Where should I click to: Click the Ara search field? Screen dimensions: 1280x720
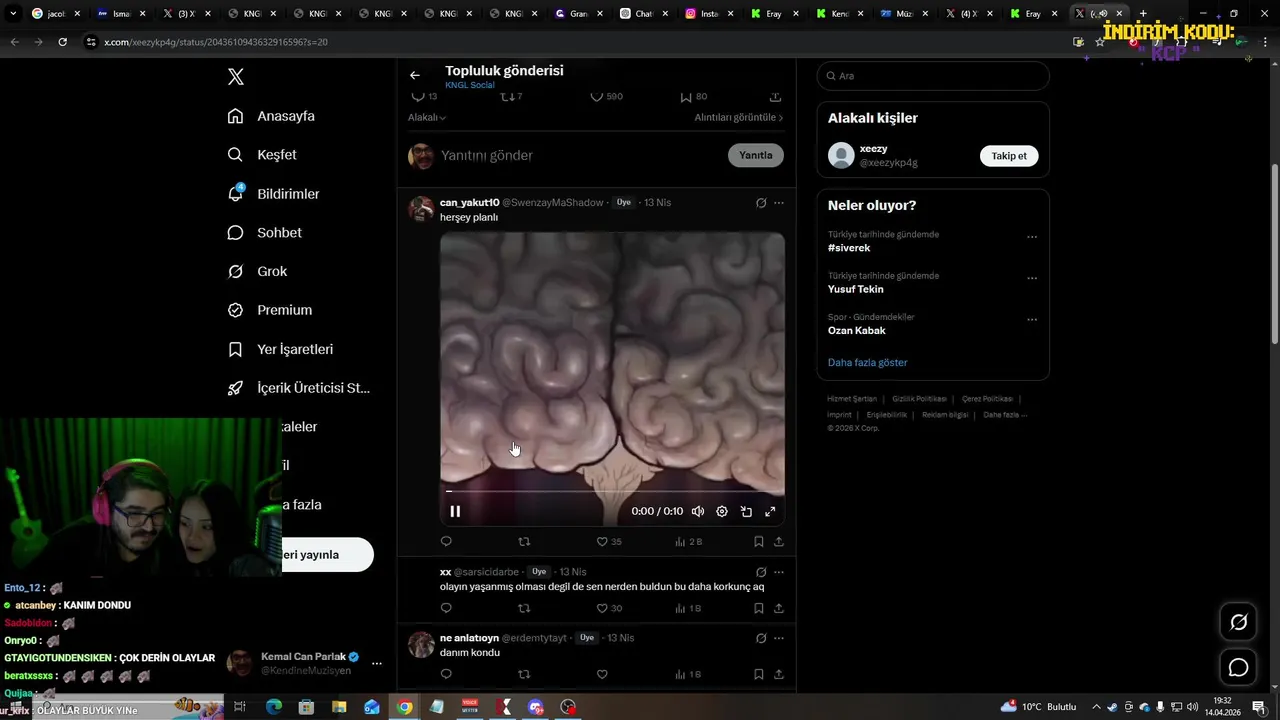pyautogui.click(x=933, y=76)
